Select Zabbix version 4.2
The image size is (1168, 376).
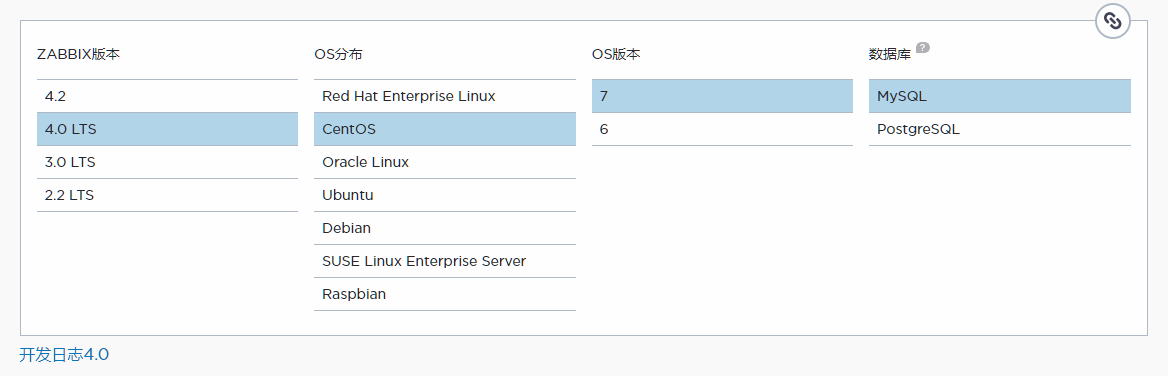[167, 96]
